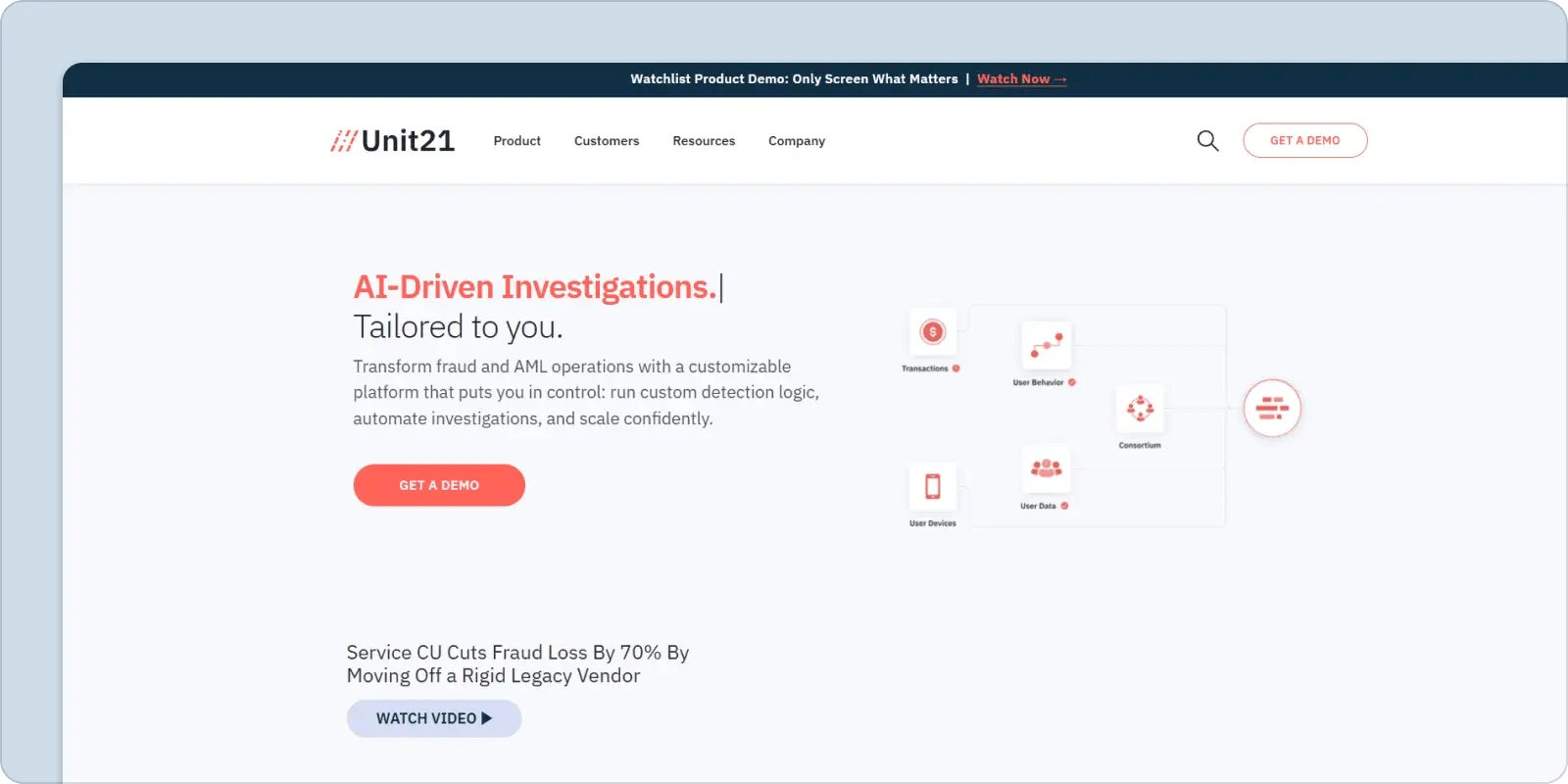The height and width of the screenshot is (784, 1568).
Task: Click the 'AI-Driven Investigations.' heading
Action: coord(535,287)
